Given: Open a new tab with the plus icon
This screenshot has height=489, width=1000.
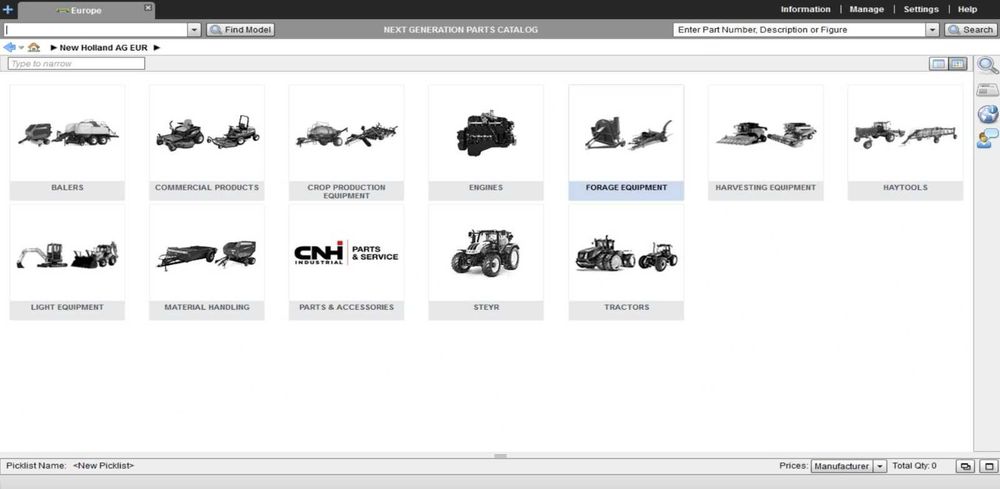Looking at the screenshot, I should click(8, 10).
